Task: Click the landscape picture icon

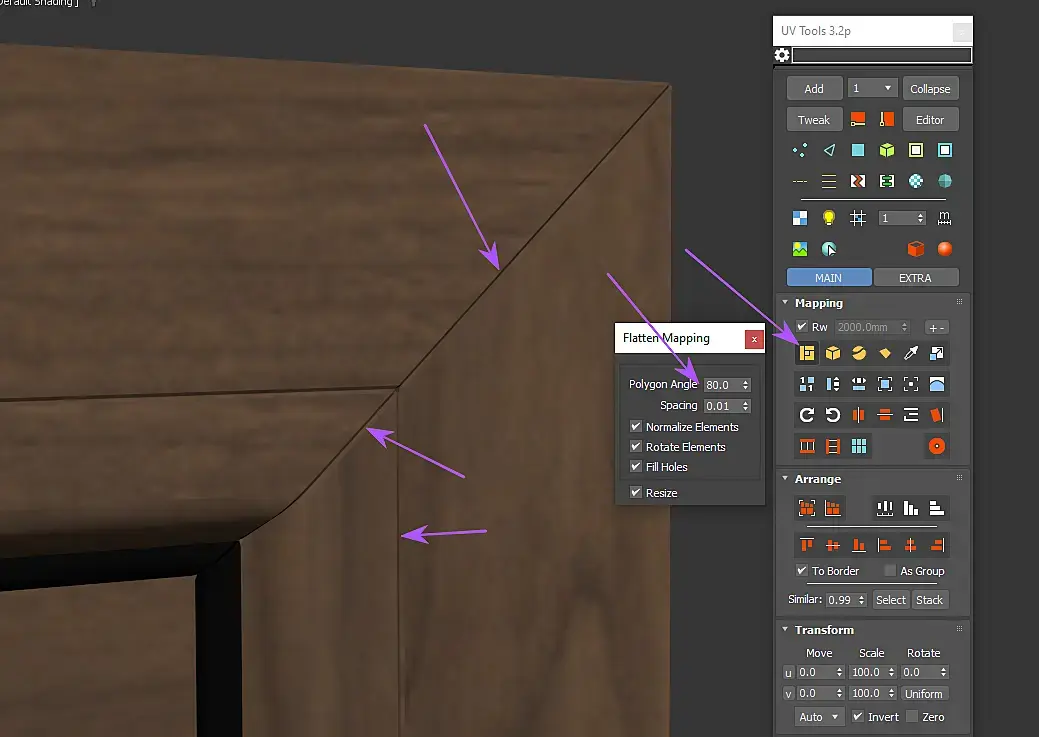Action: [800, 249]
